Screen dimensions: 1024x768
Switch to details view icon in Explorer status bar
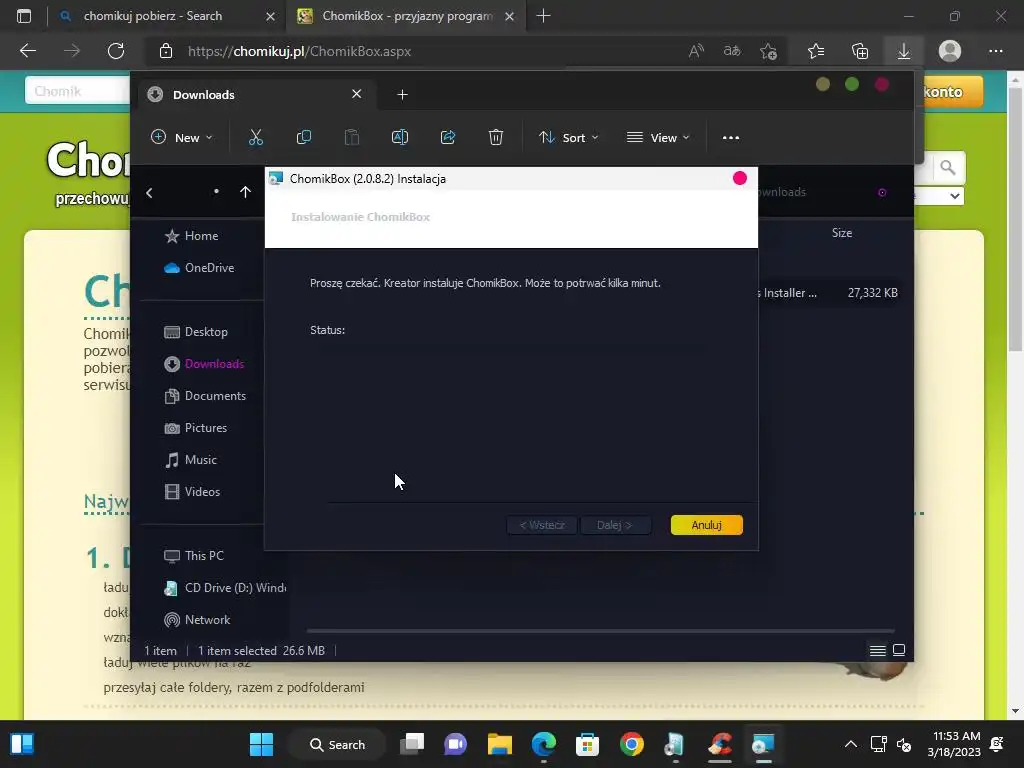pos(878,650)
